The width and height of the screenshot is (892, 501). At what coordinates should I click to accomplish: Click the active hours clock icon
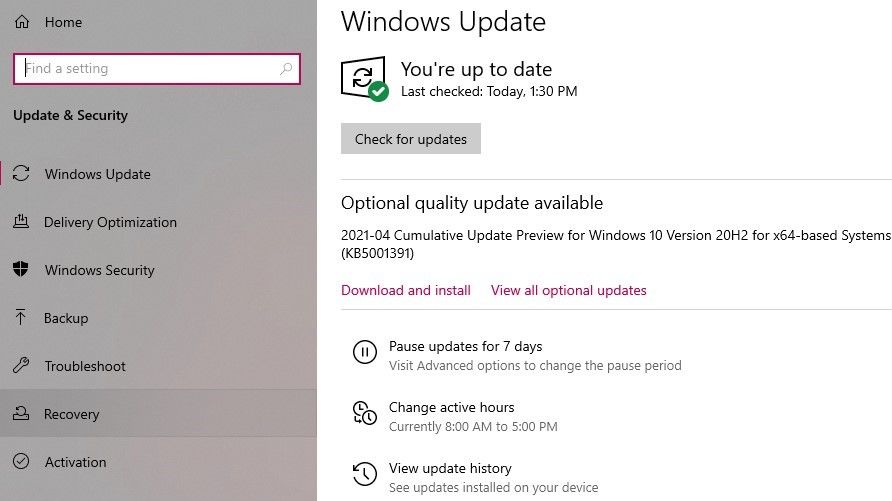(x=365, y=413)
